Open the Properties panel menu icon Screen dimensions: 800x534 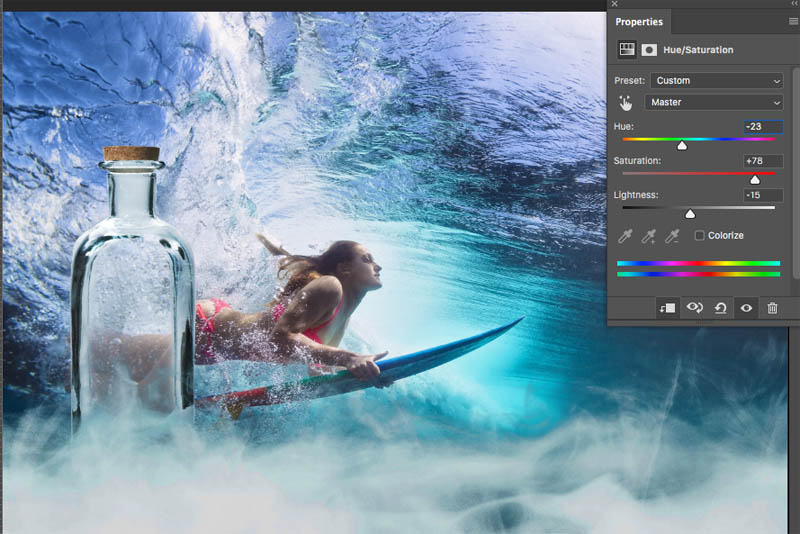tap(793, 21)
